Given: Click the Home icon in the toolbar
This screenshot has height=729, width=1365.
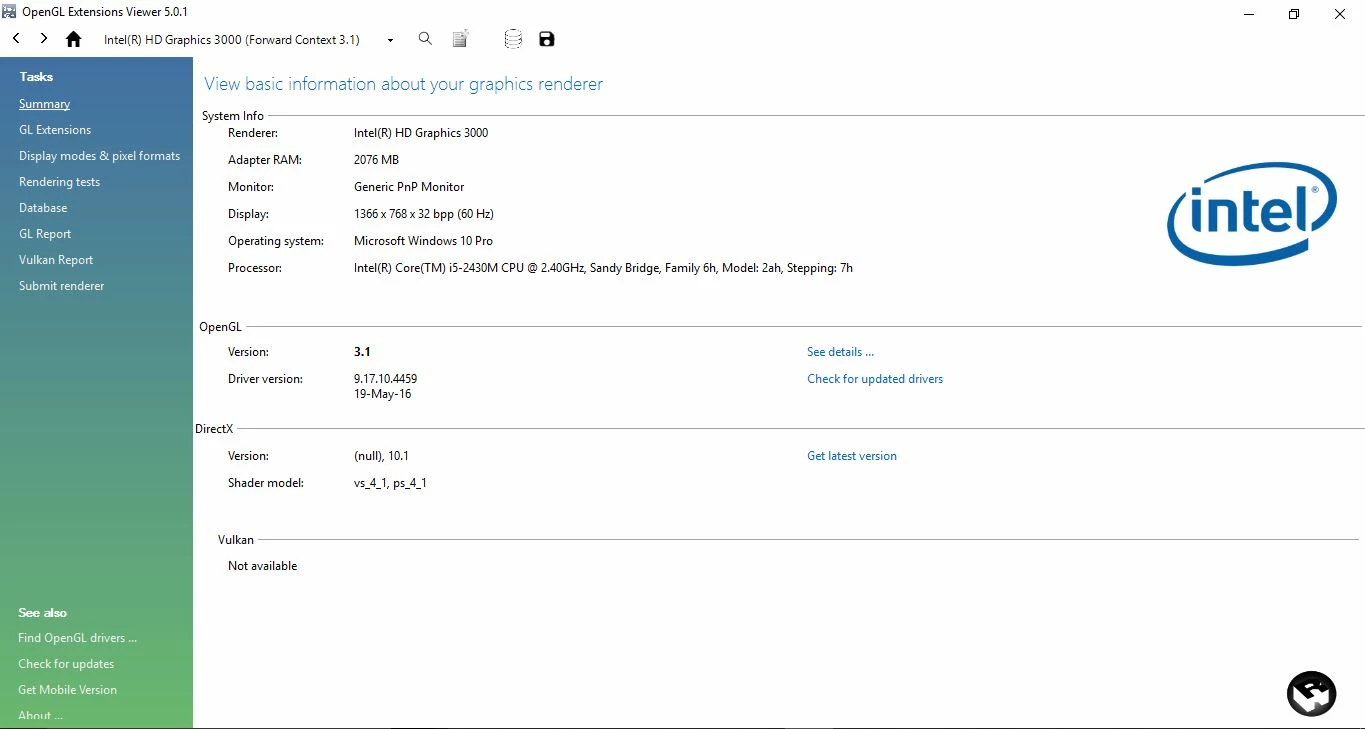Looking at the screenshot, I should click(73, 39).
